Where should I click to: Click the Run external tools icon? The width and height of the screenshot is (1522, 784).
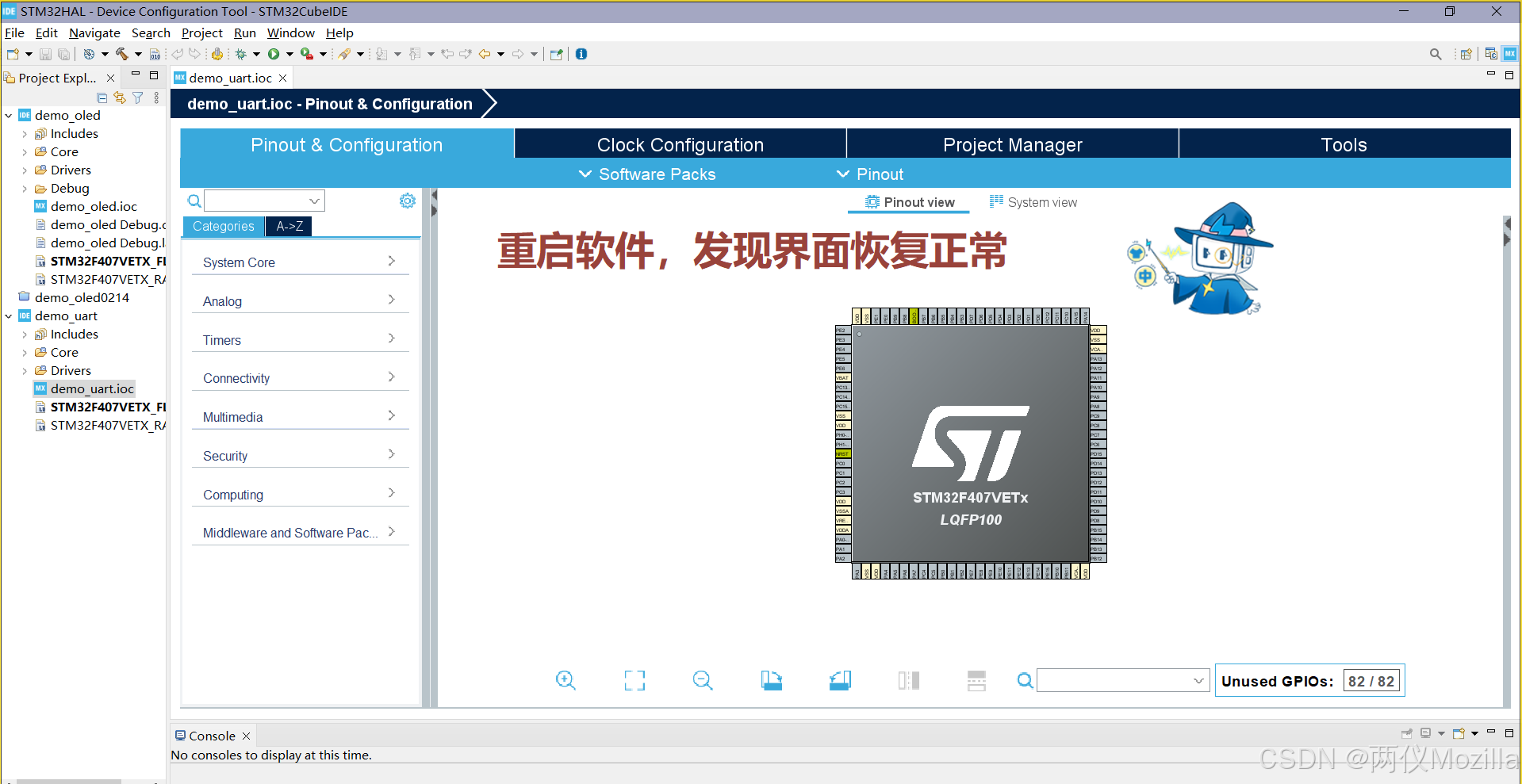306,54
